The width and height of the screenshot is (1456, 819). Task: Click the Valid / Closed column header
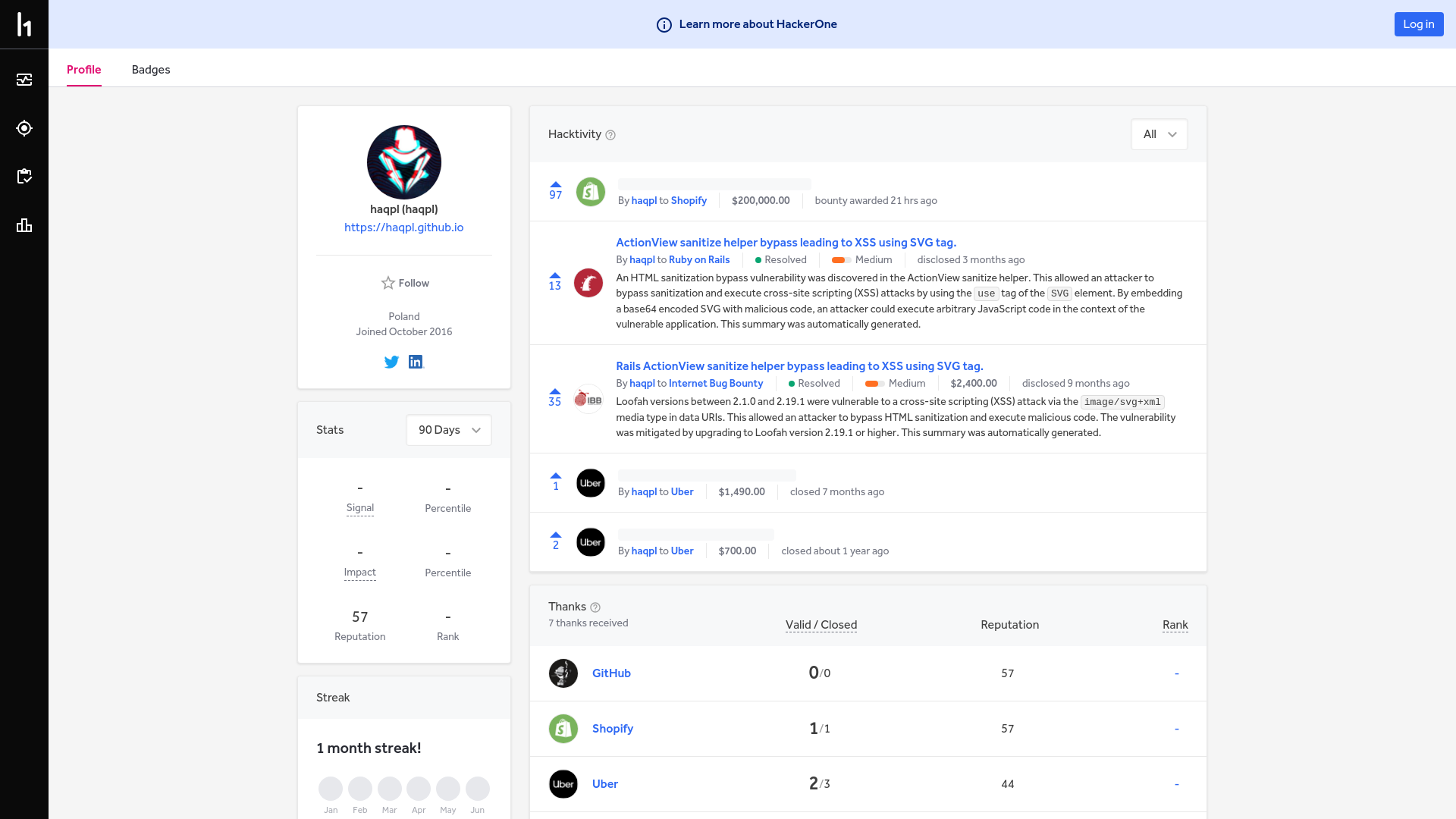pyautogui.click(x=821, y=625)
